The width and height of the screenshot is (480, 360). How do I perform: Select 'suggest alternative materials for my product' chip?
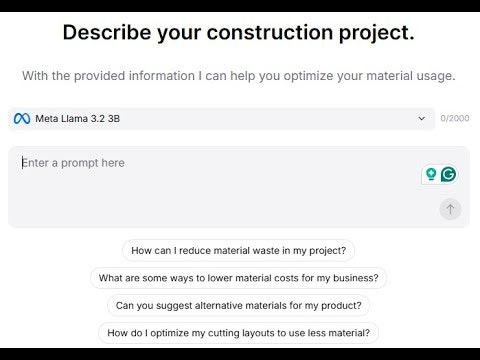(x=239, y=305)
